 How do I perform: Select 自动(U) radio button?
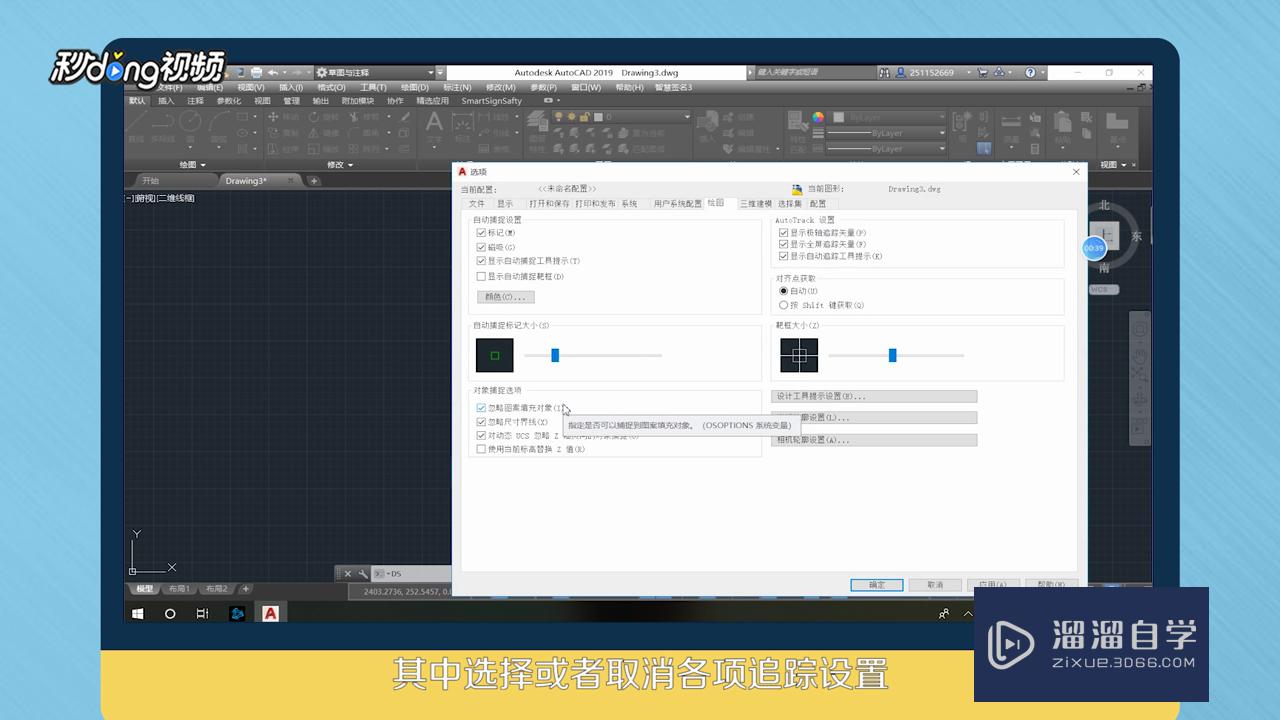784,291
